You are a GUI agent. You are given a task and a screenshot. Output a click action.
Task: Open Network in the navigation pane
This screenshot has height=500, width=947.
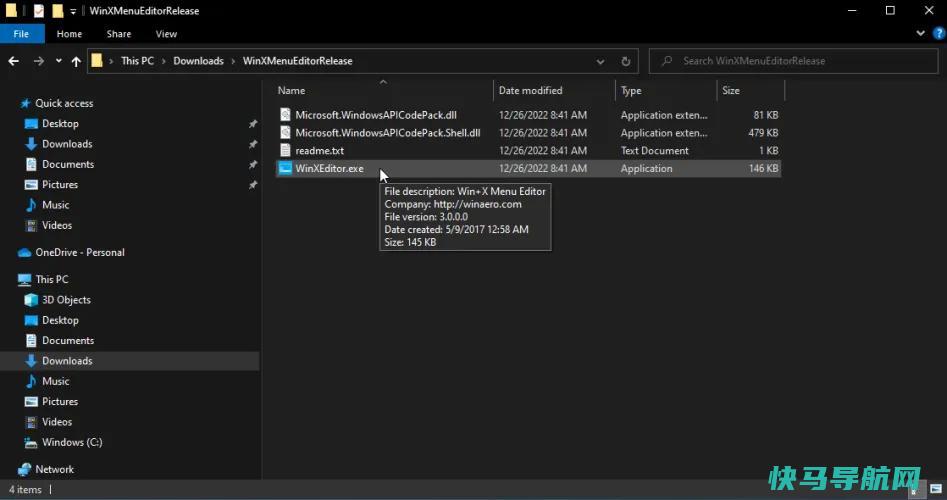(54, 469)
